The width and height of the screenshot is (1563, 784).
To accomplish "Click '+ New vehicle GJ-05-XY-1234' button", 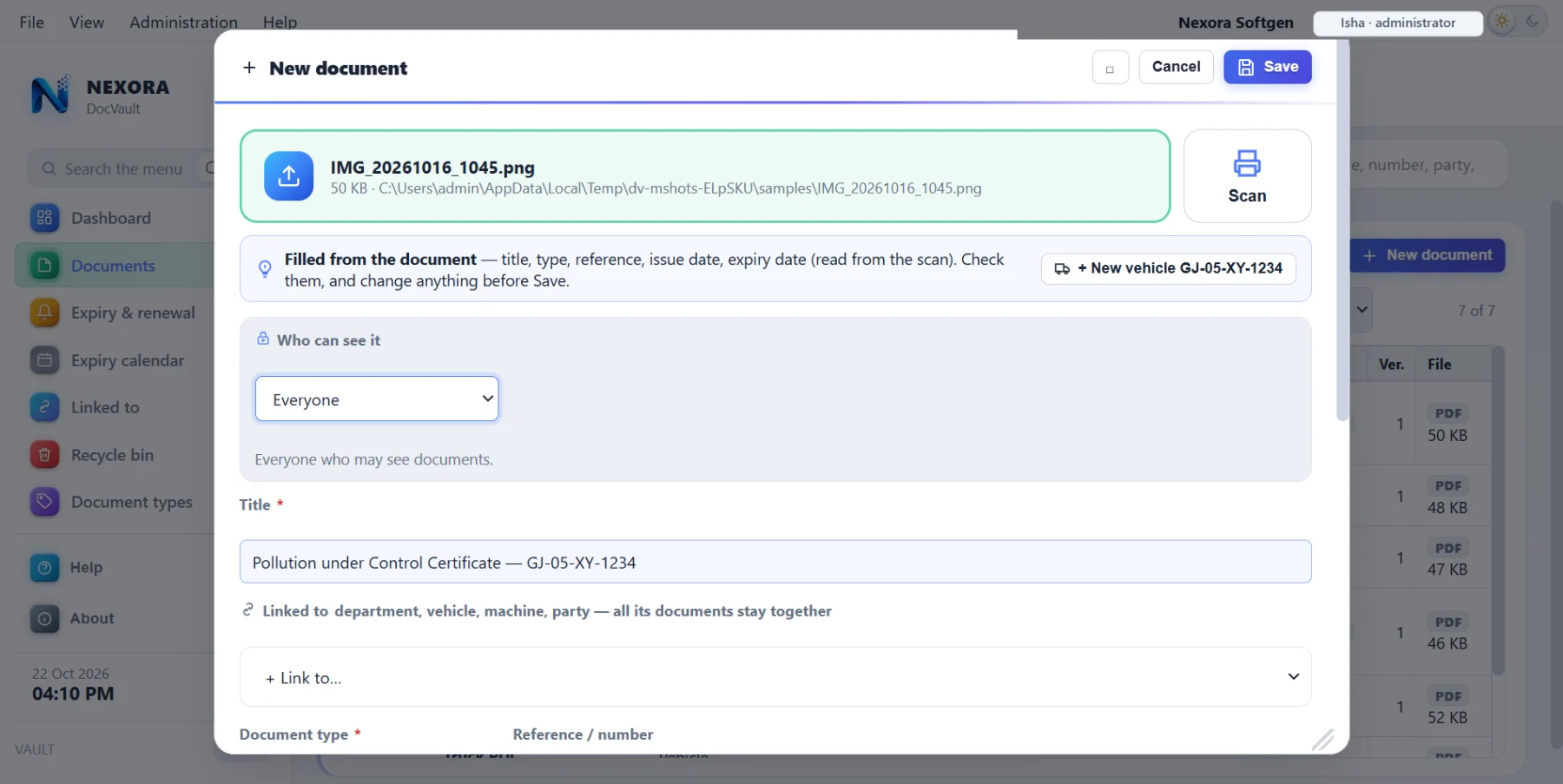I will pyautogui.click(x=1168, y=268).
